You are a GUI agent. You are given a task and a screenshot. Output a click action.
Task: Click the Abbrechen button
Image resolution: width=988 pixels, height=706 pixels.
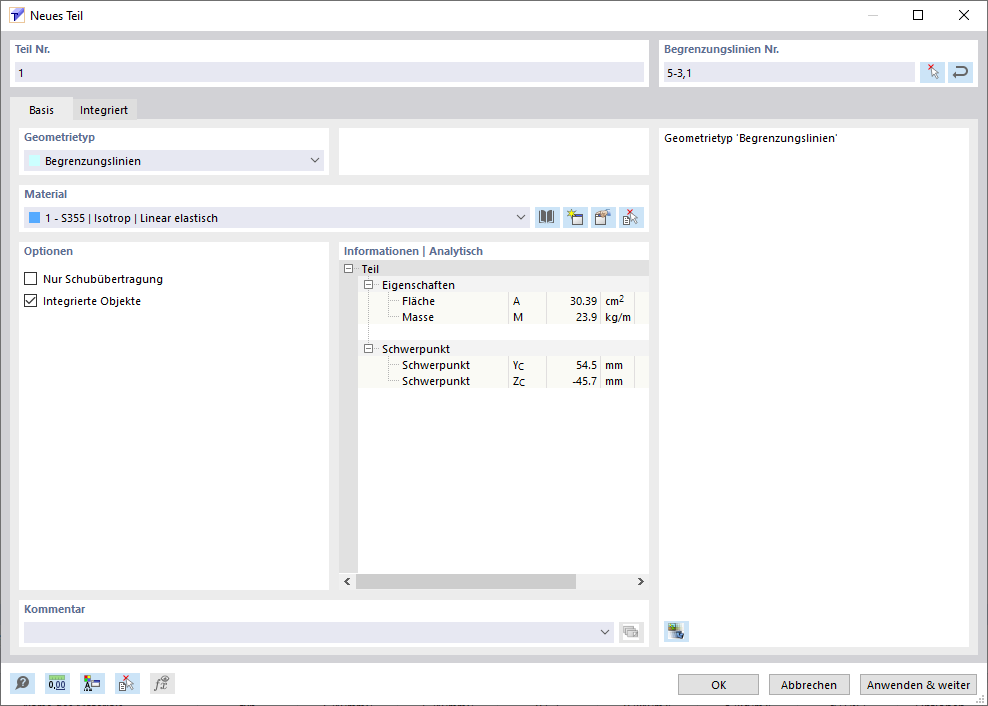coord(809,685)
